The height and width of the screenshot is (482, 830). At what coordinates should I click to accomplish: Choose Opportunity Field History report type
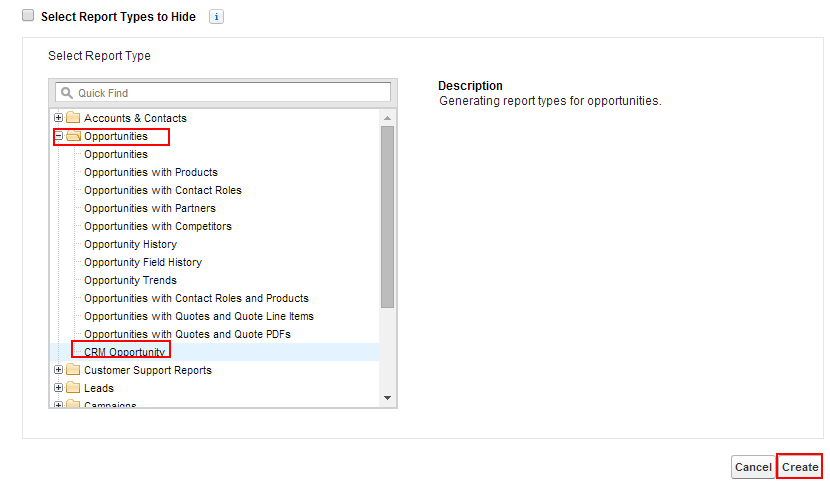[143, 262]
